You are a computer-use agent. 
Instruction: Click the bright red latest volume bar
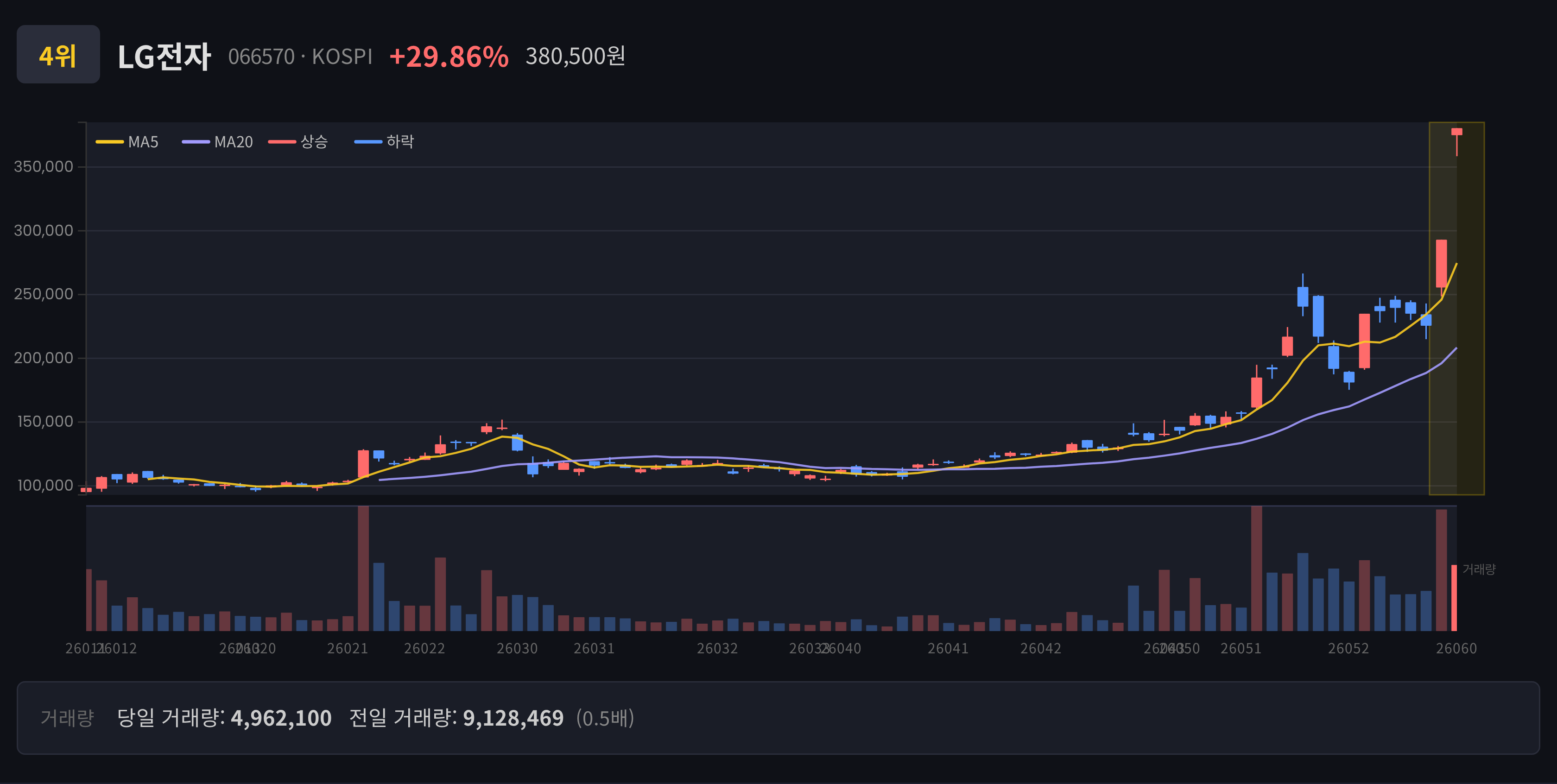click(x=1454, y=598)
